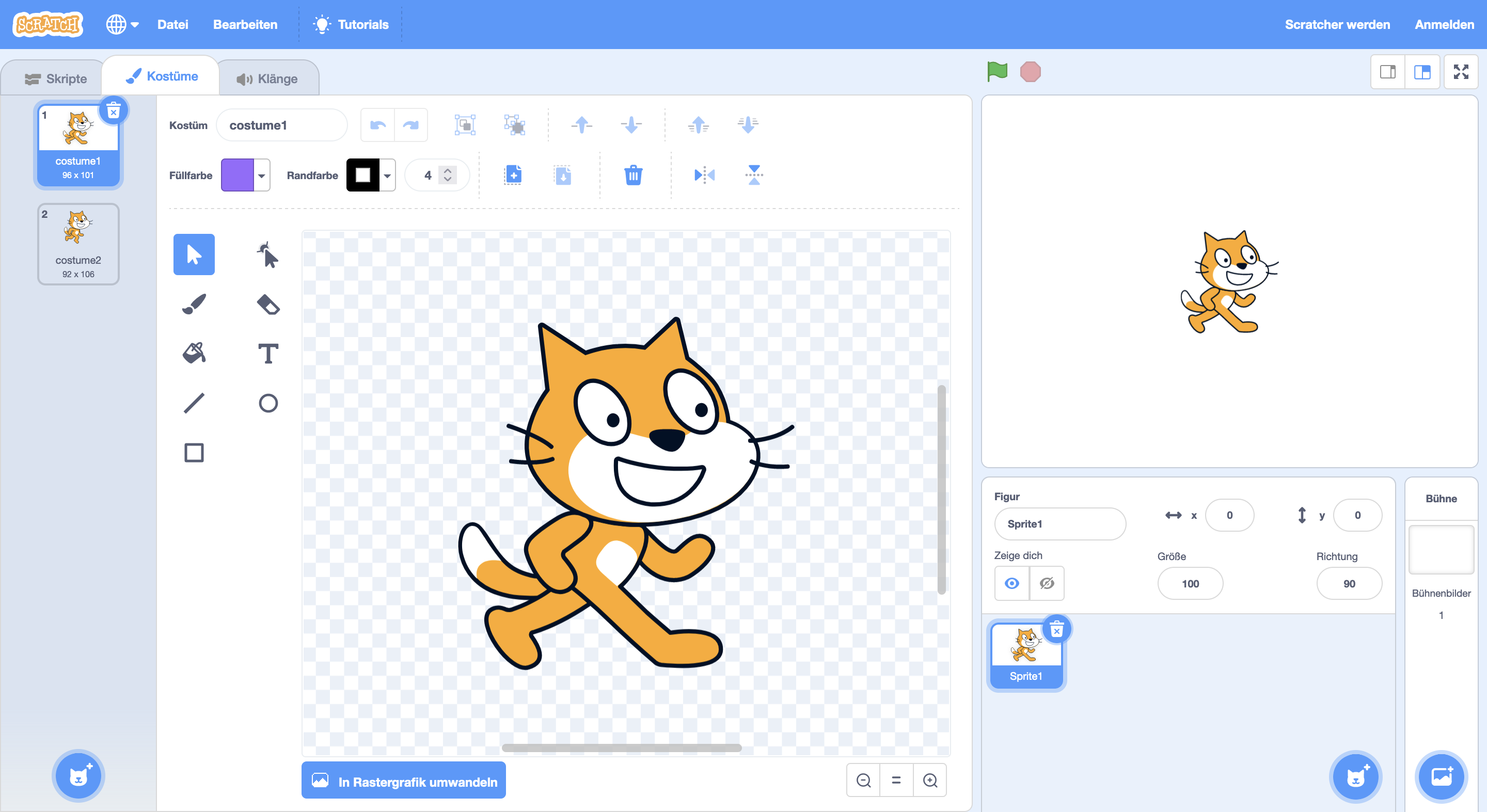The image size is (1487, 812).
Task: Select the Eraser tool
Action: (x=268, y=304)
